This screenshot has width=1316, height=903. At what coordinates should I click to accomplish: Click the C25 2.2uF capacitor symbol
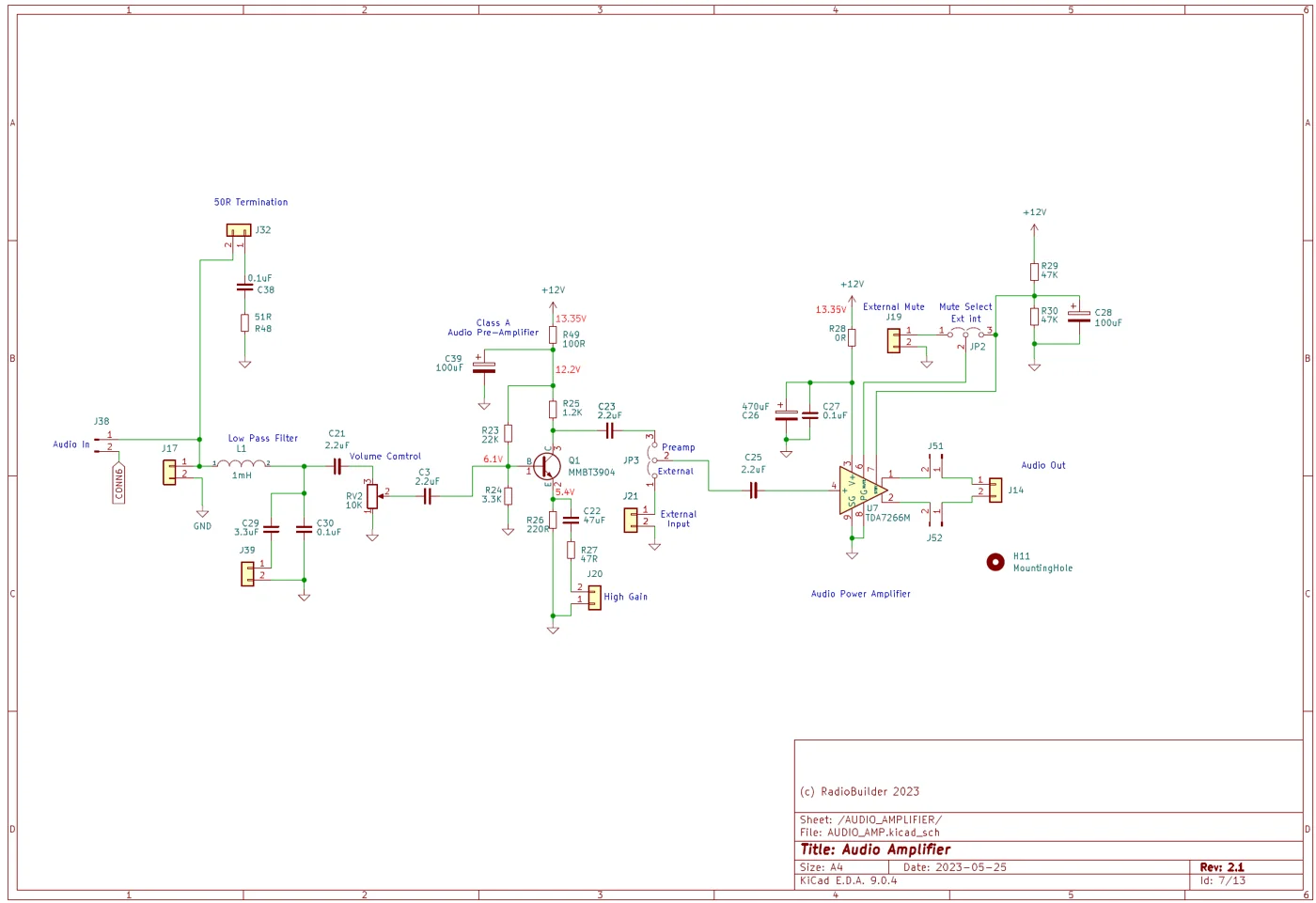[753, 490]
